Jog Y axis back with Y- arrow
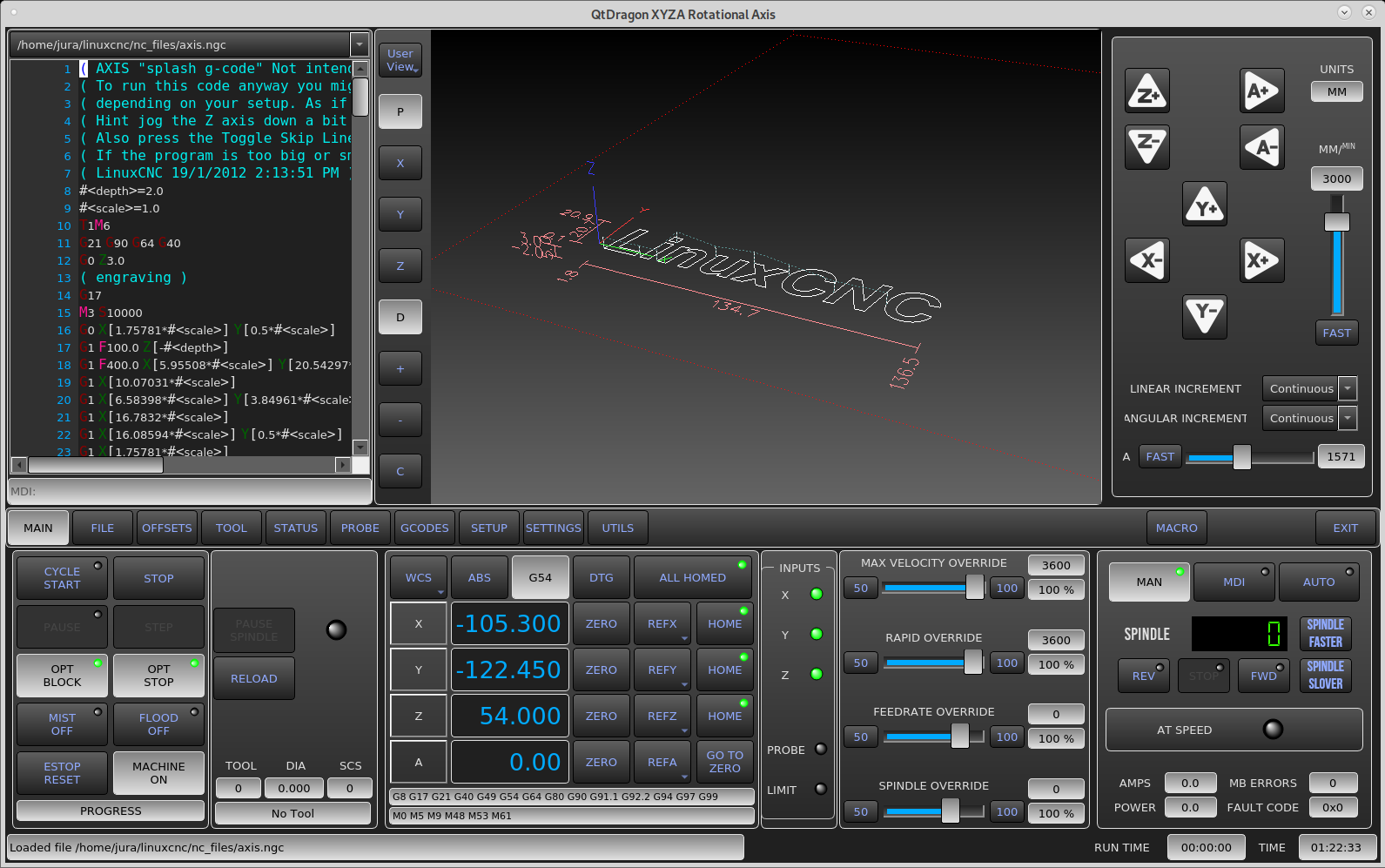Screen dimensions: 1385x868 [x=1205, y=317]
